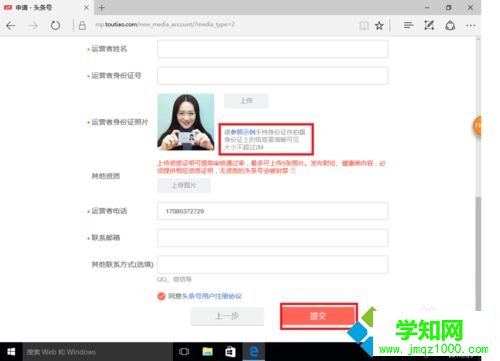Make a web note with pen icon
This screenshot has height=361, width=500.
429,25
